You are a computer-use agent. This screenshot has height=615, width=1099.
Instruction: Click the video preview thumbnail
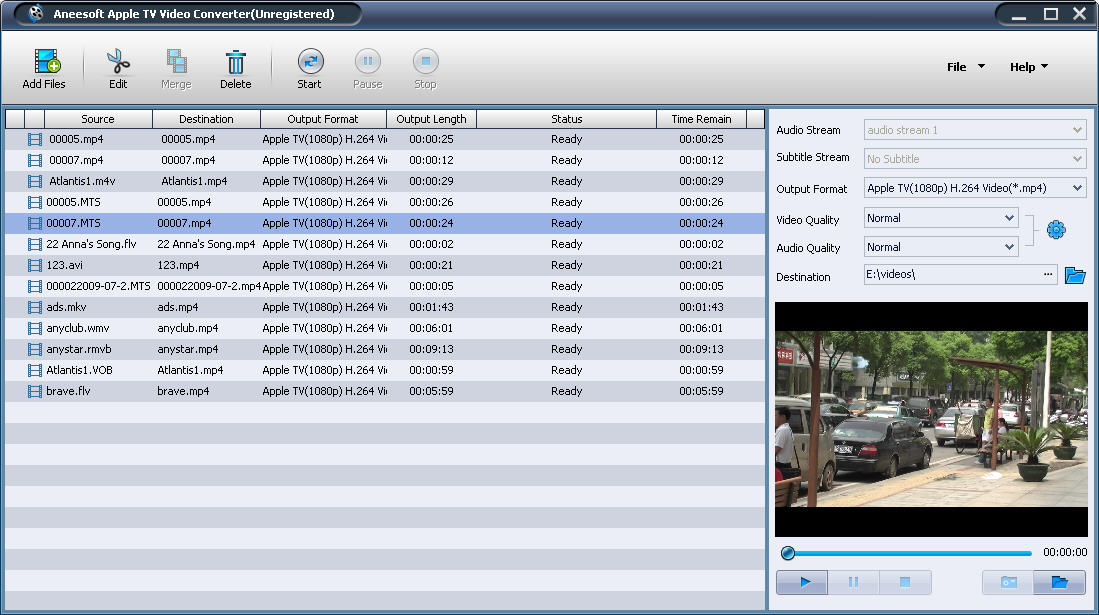point(931,419)
